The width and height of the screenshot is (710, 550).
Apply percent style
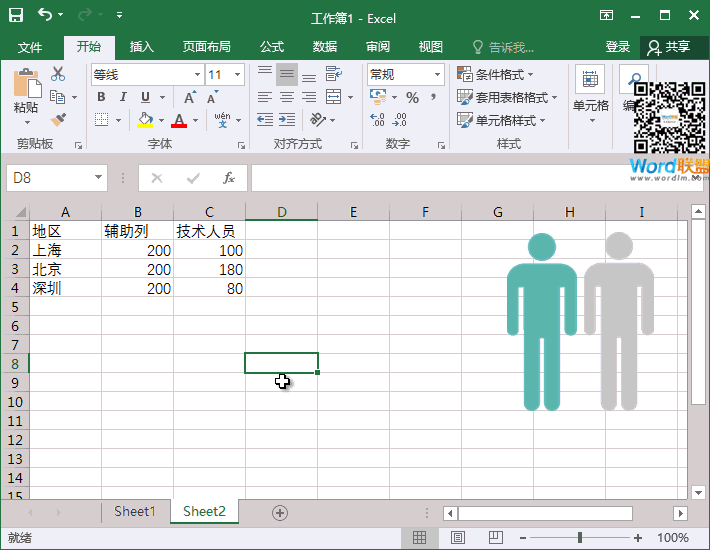click(413, 97)
